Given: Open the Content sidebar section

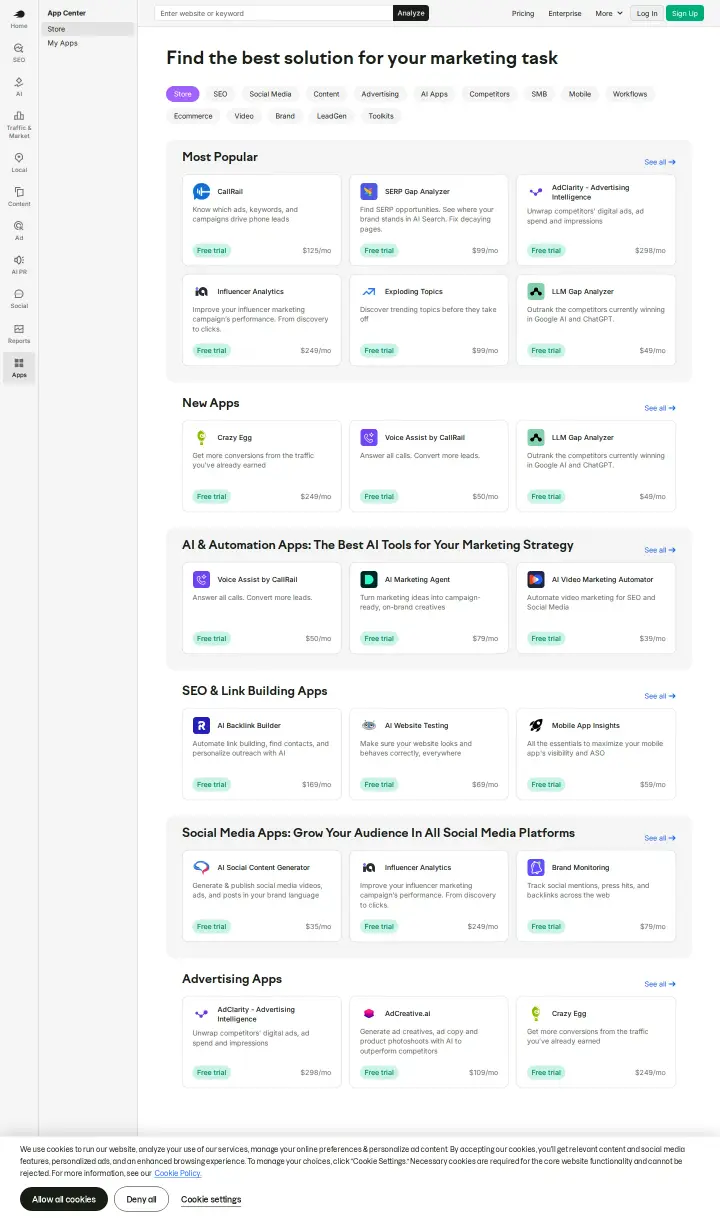Looking at the screenshot, I should coord(19,196).
